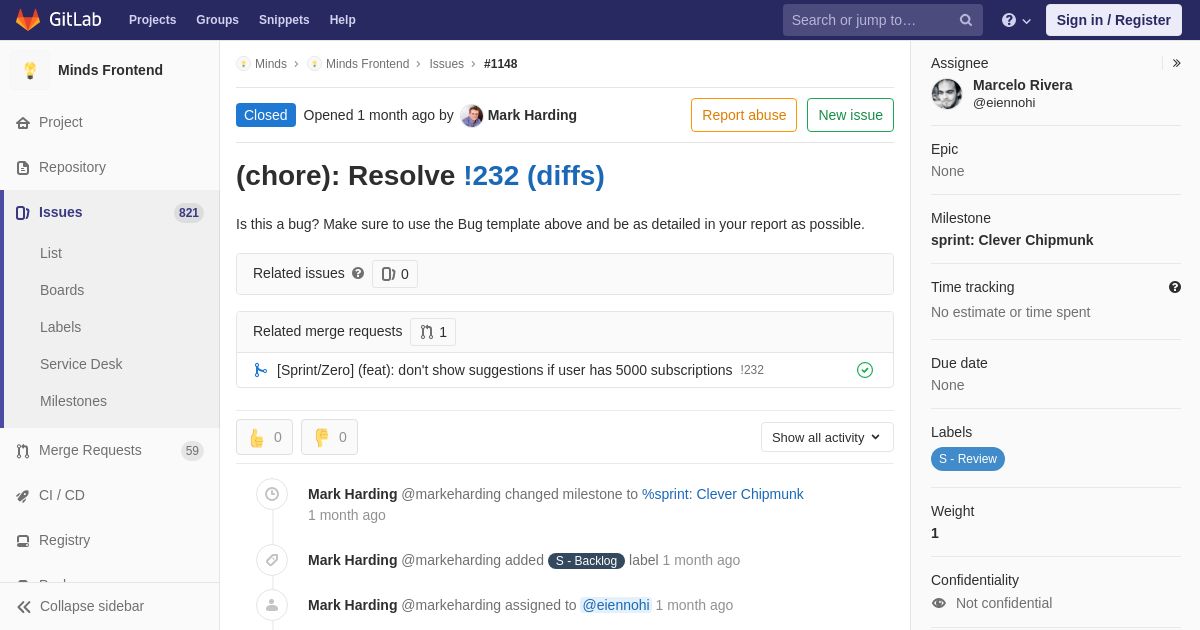Click the Closed status badge
The height and width of the screenshot is (630, 1200).
pyautogui.click(x=266, y=115)
